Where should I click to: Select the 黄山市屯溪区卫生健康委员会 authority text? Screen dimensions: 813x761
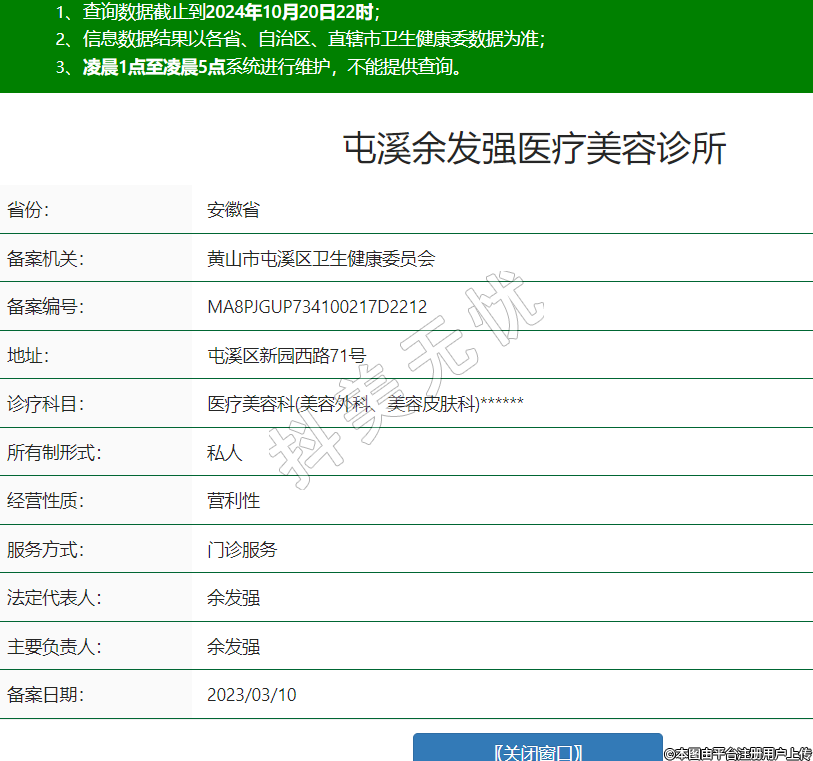(x=321, y=258)
